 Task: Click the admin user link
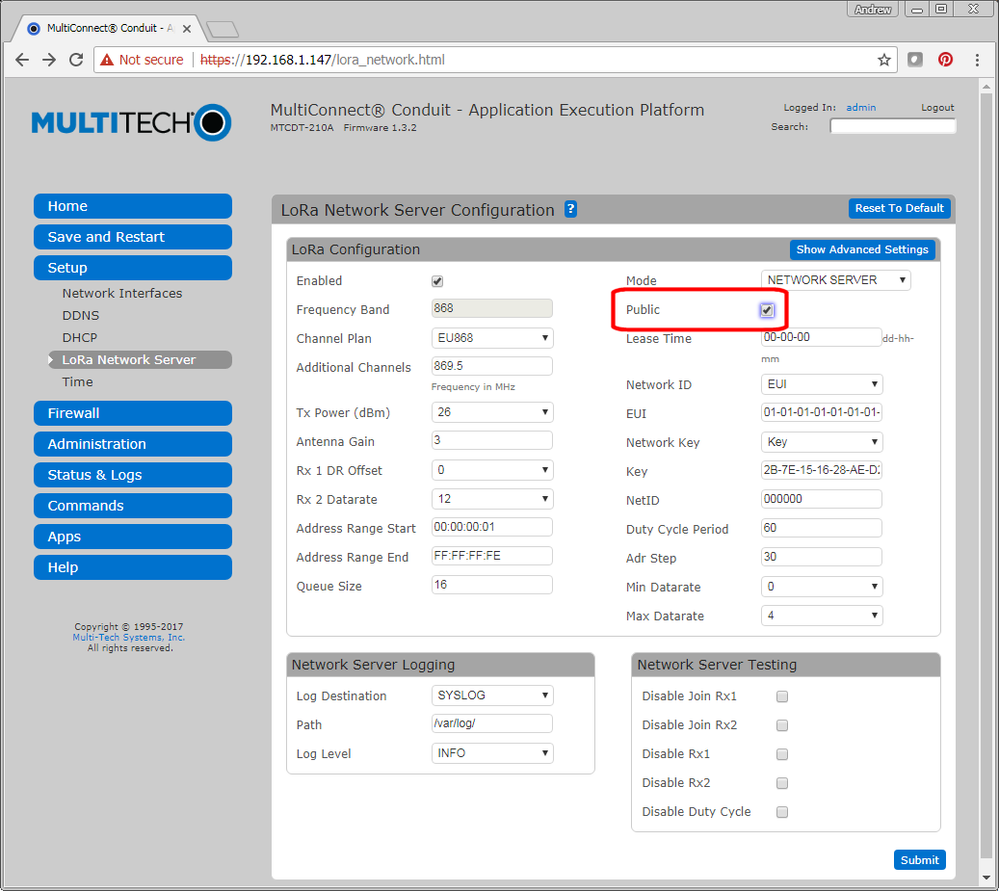[861, 108]
